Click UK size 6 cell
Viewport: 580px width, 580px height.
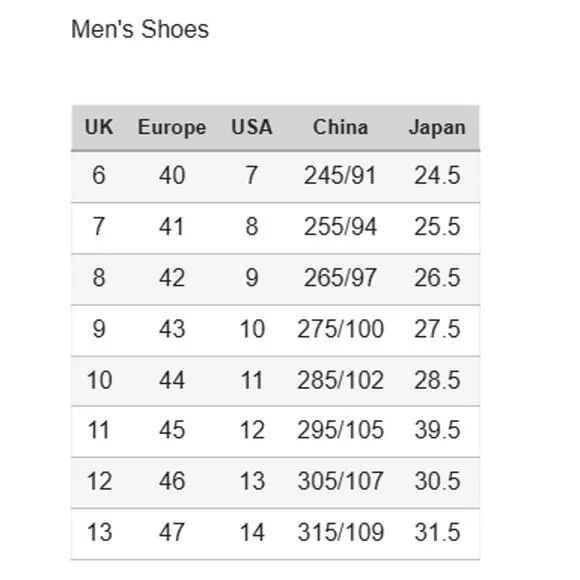99,175
